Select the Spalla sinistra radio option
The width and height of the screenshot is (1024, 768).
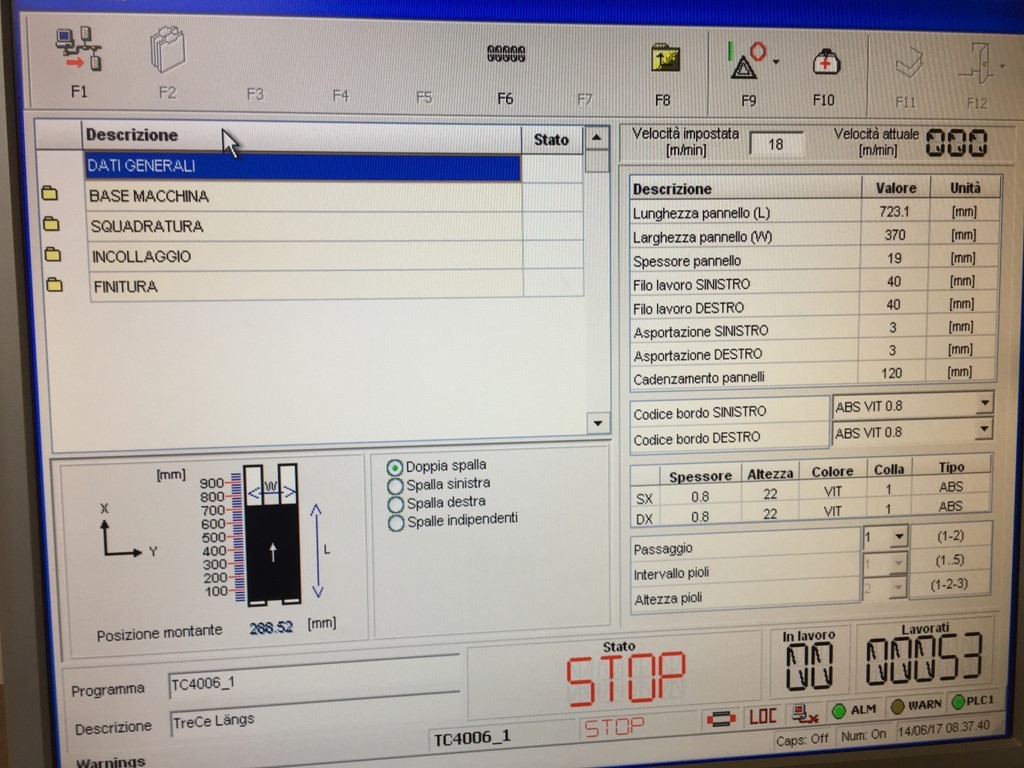(x=395, y=486)
